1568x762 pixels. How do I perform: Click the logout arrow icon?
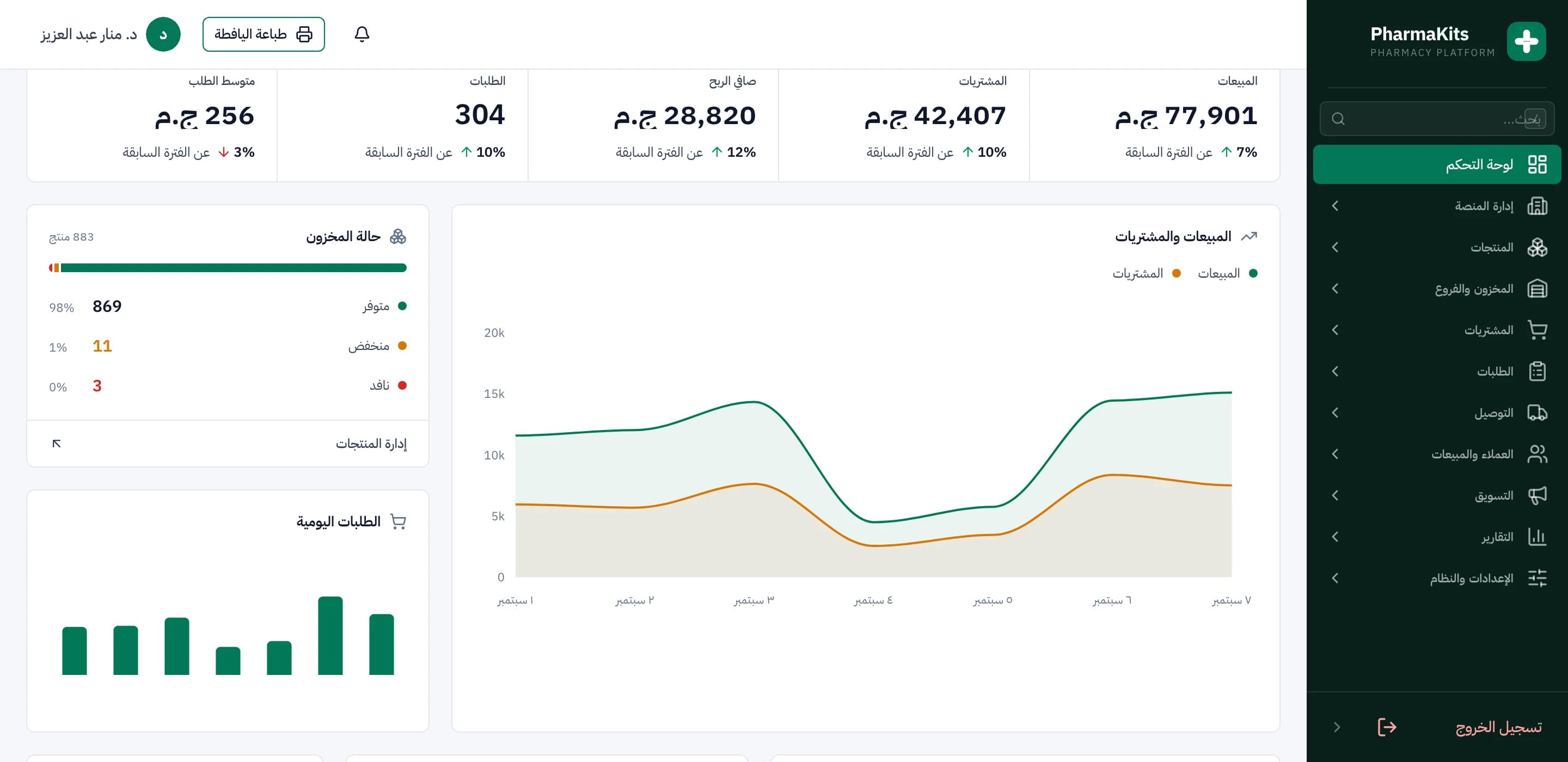point(1387,727)
